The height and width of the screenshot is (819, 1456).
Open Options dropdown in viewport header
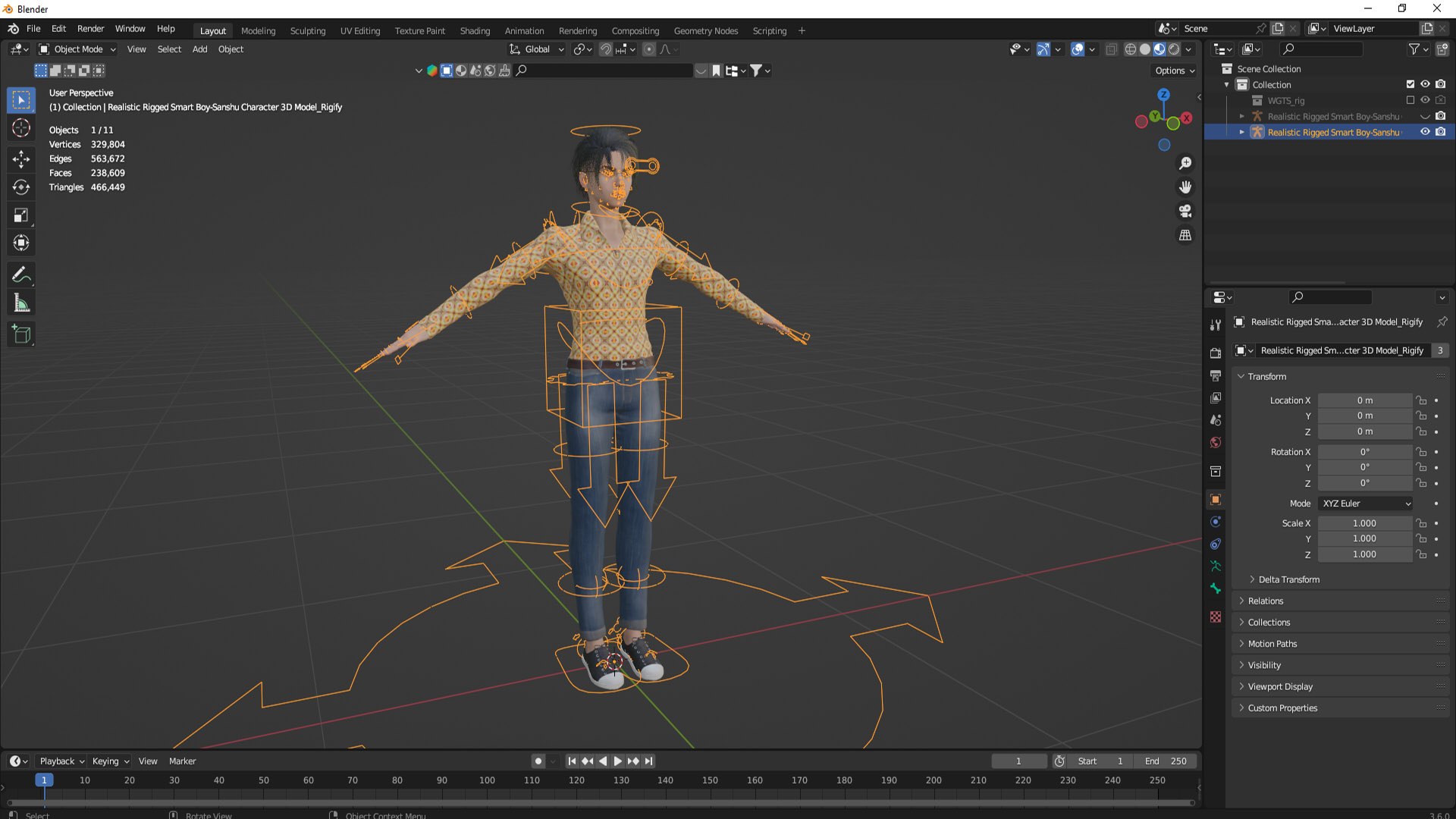click(1175, 71)
